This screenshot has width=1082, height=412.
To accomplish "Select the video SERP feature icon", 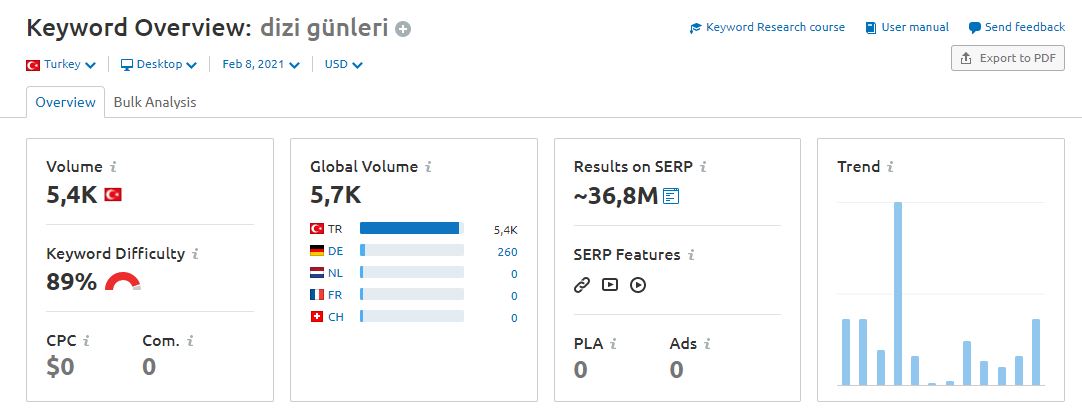I will point(610,284).
